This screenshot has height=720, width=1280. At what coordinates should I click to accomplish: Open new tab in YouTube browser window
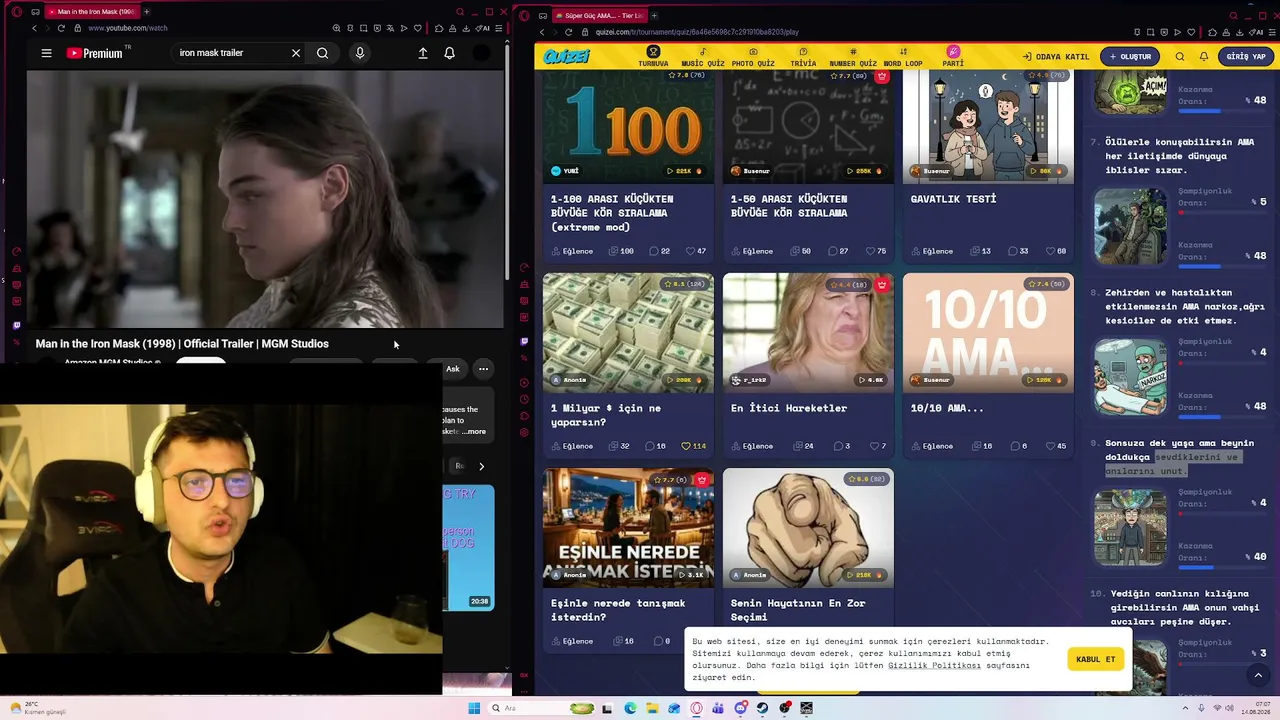[x=146, y=11]
